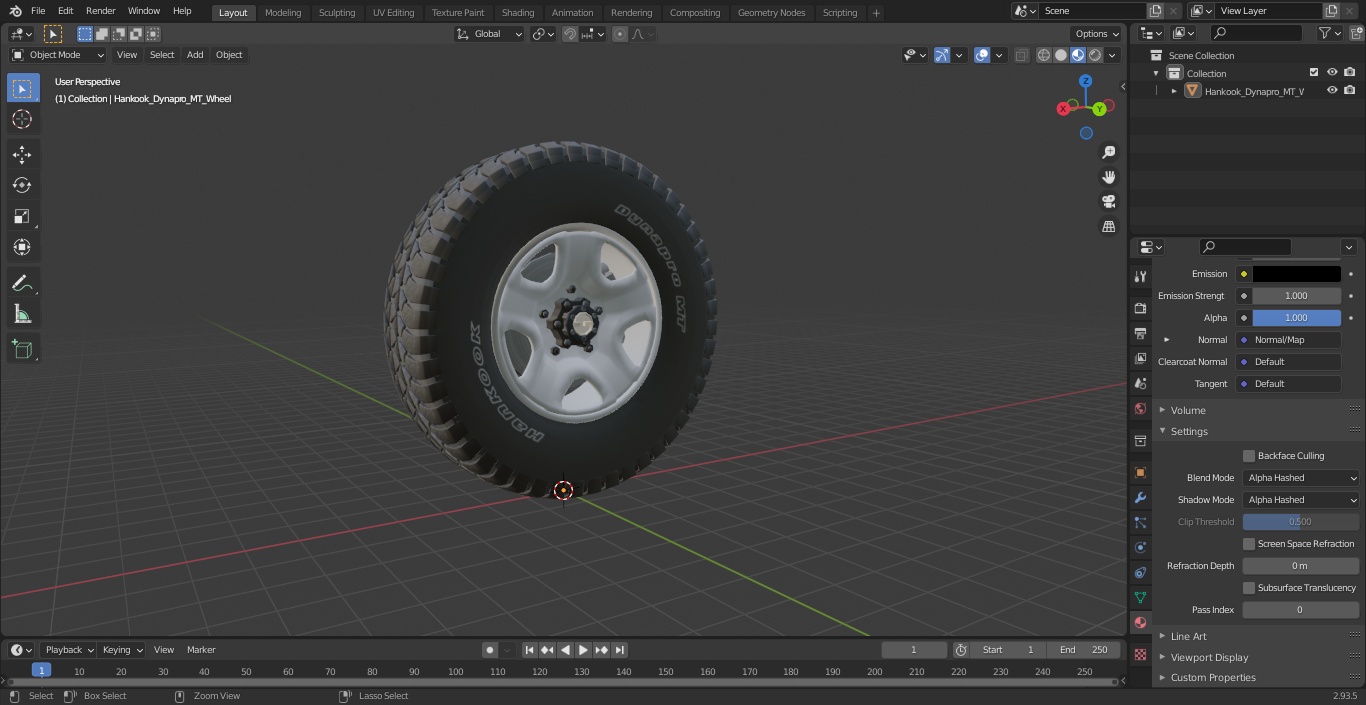This screenshot has height=705, width=1366.
Task: Select the Measure tool
Action: tap(22, 315)
